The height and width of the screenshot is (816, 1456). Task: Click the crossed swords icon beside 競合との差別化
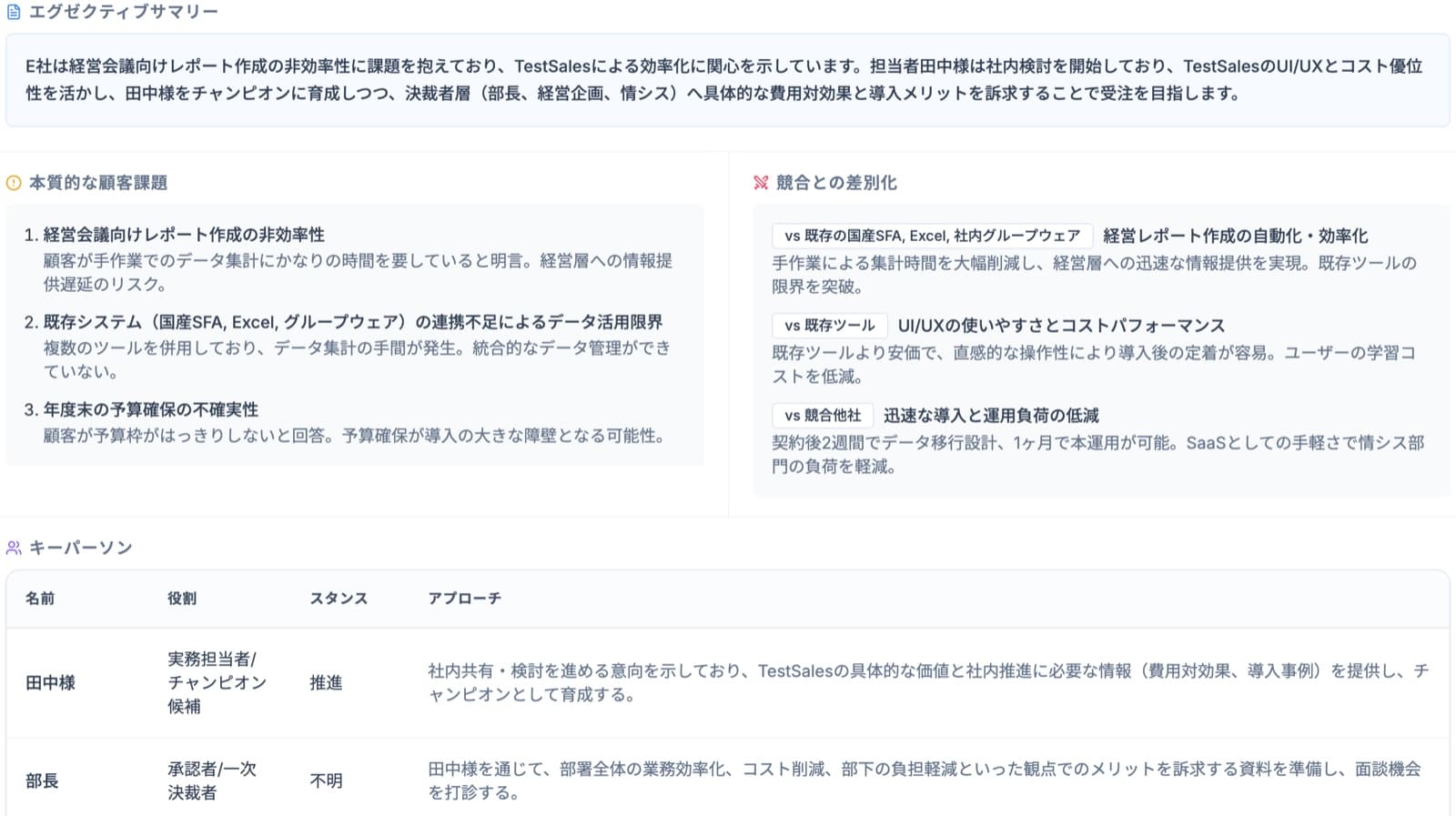point(761,183)
